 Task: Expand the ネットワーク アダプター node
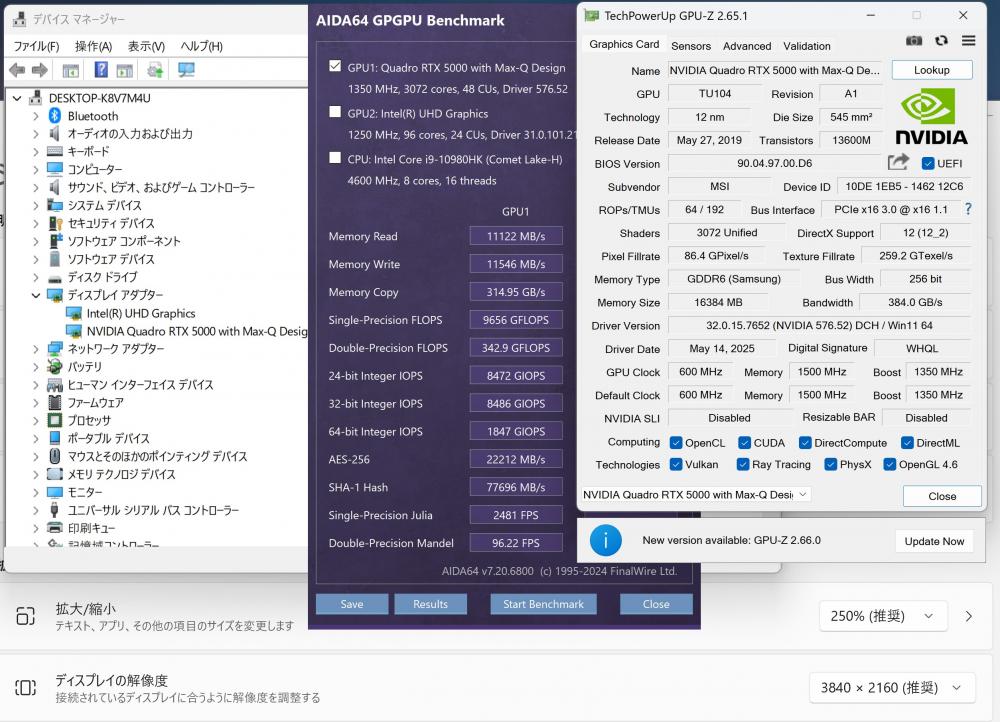click(x=36, y=349)
